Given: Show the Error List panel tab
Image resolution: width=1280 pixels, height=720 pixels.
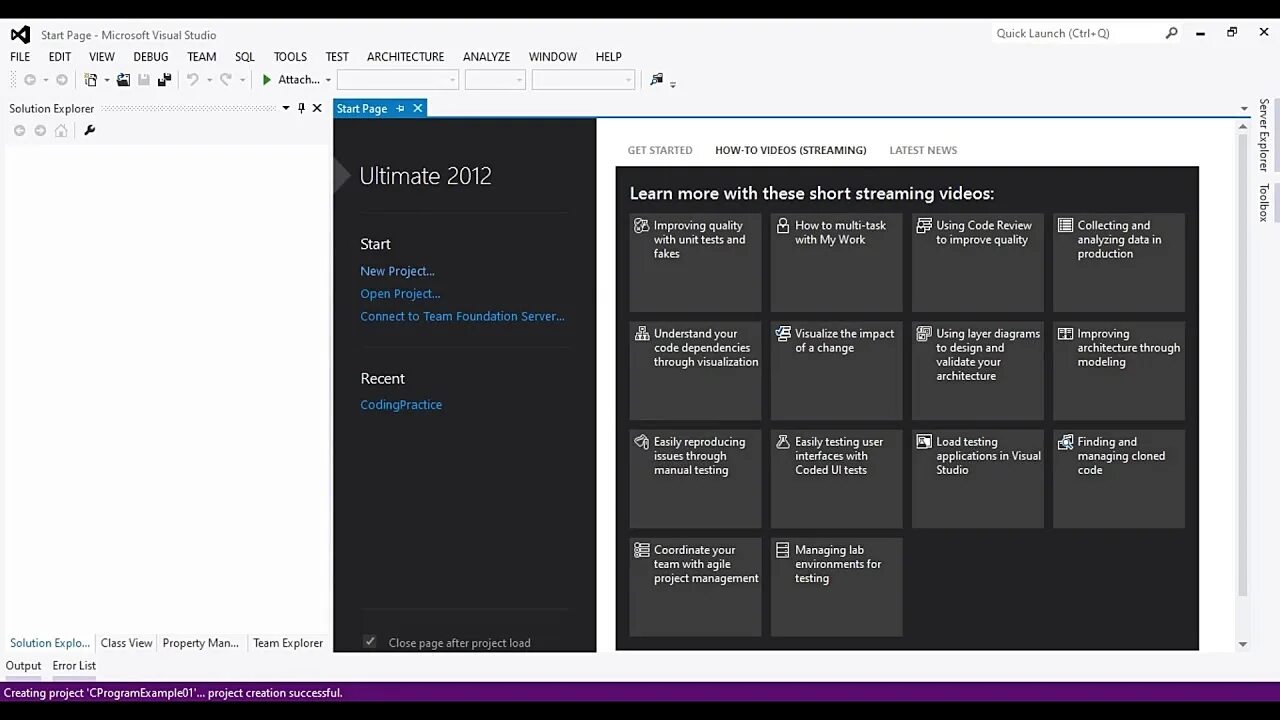Looking at the screenshot, I should pyautogui.click(x=74, y=666).
